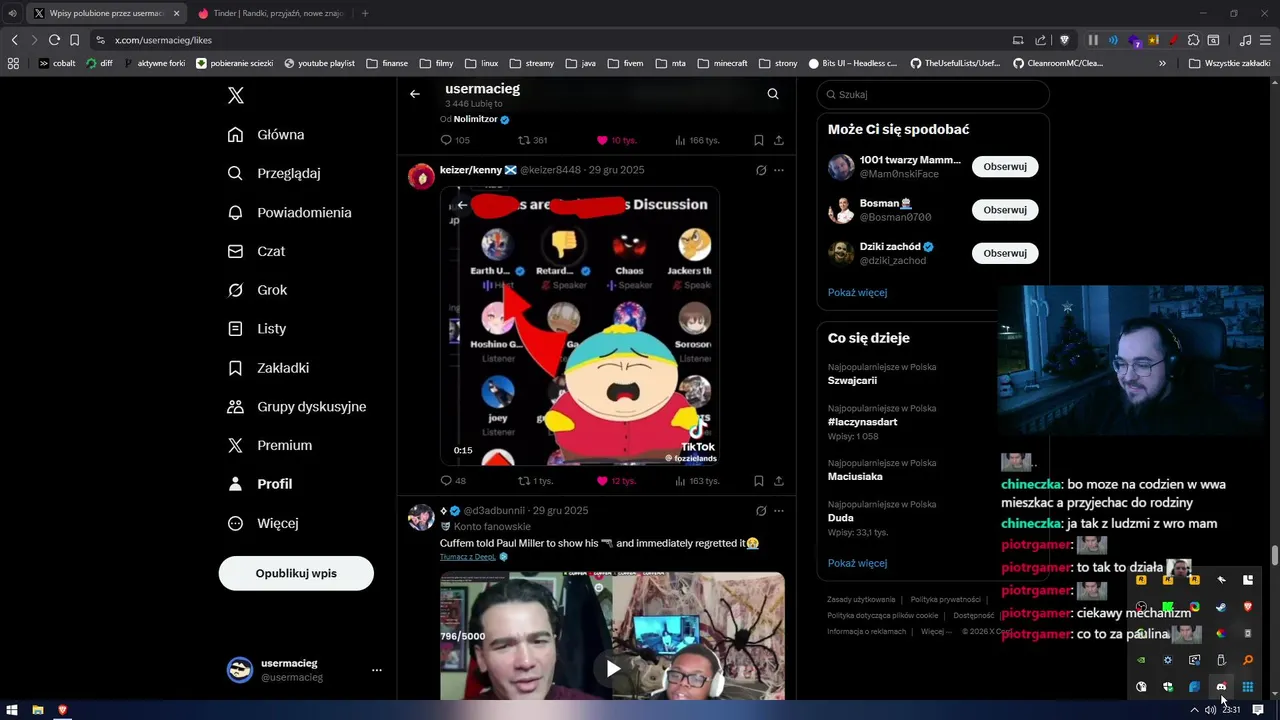Play the Cuffem Paul Miller video

click(x=613, y=668)
